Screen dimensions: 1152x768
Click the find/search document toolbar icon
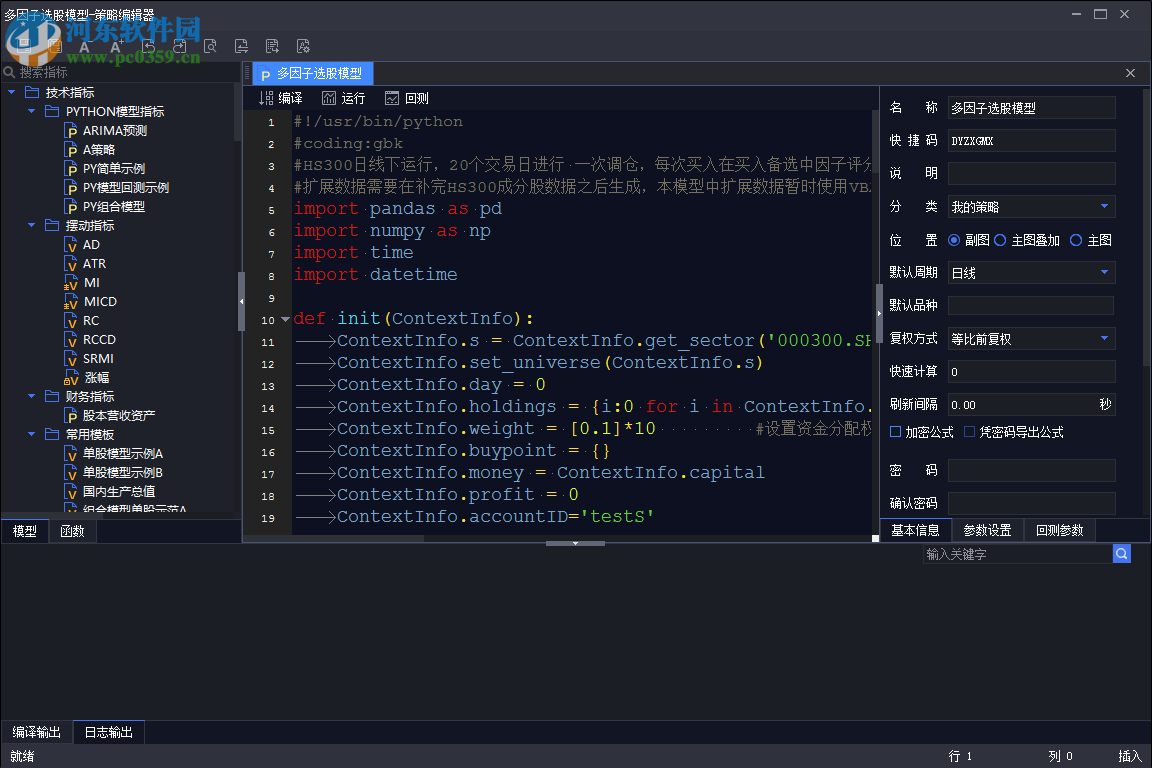point(210,46)
